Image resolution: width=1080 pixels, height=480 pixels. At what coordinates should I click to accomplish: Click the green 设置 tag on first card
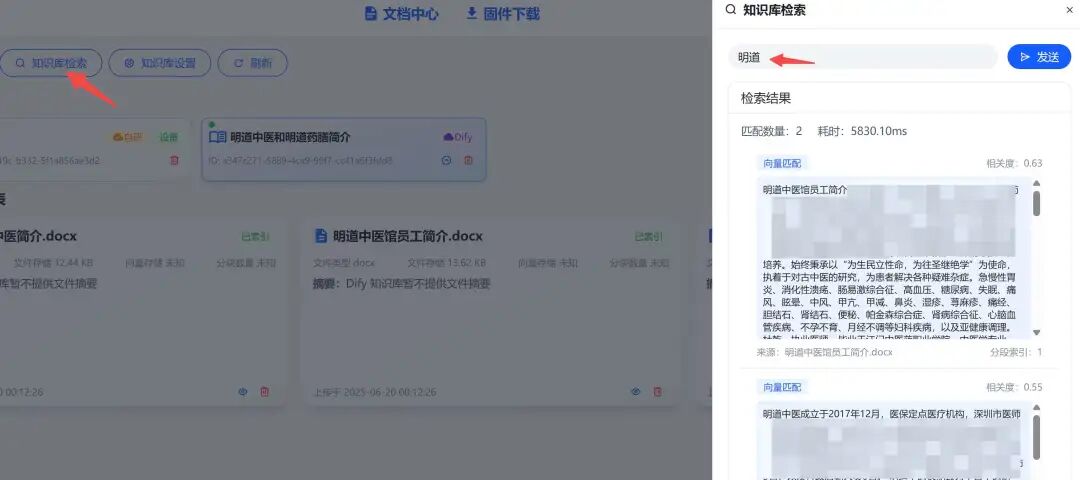pos(169,137)
